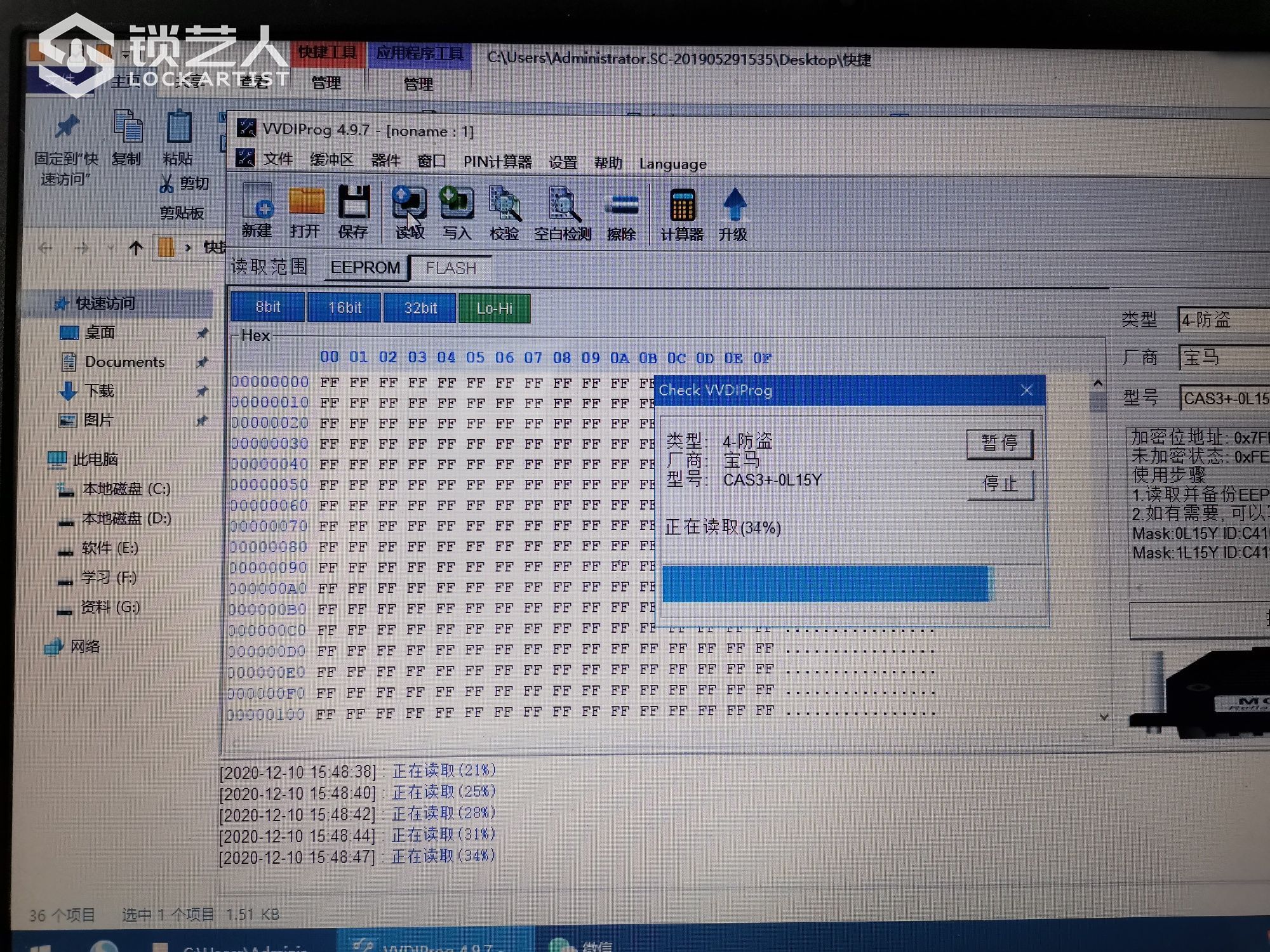The image size is (1270, 952).
Task: Switch hex view to 8bit
Action: 268,308
